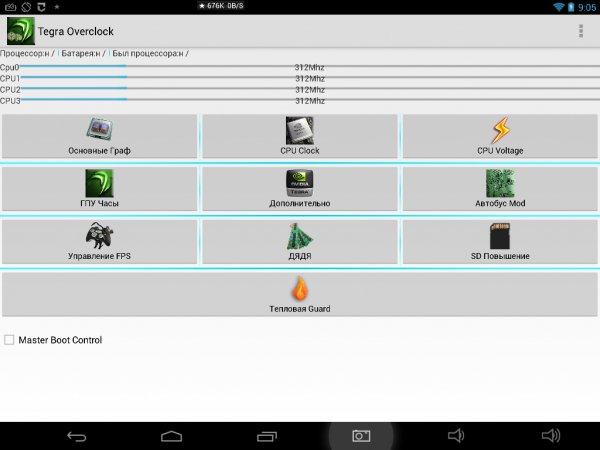Open the three-dot overflow menu
Viewport: 600px width, 450px height.
(581, 31)
